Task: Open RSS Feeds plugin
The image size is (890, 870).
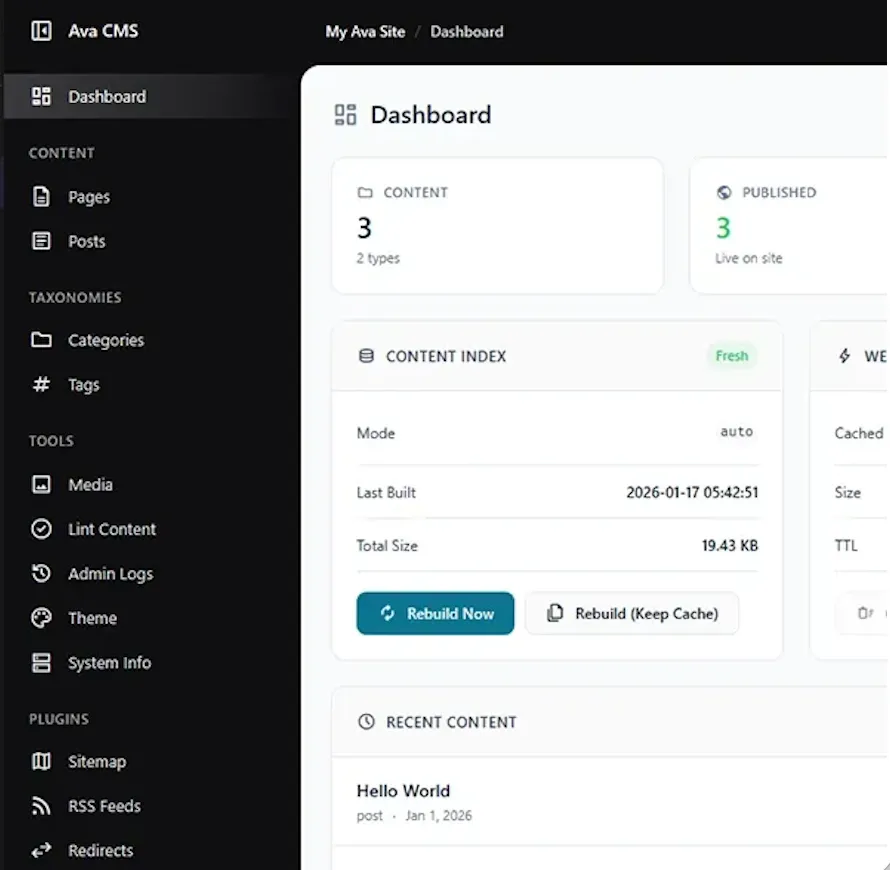Action: coord(150,806)
